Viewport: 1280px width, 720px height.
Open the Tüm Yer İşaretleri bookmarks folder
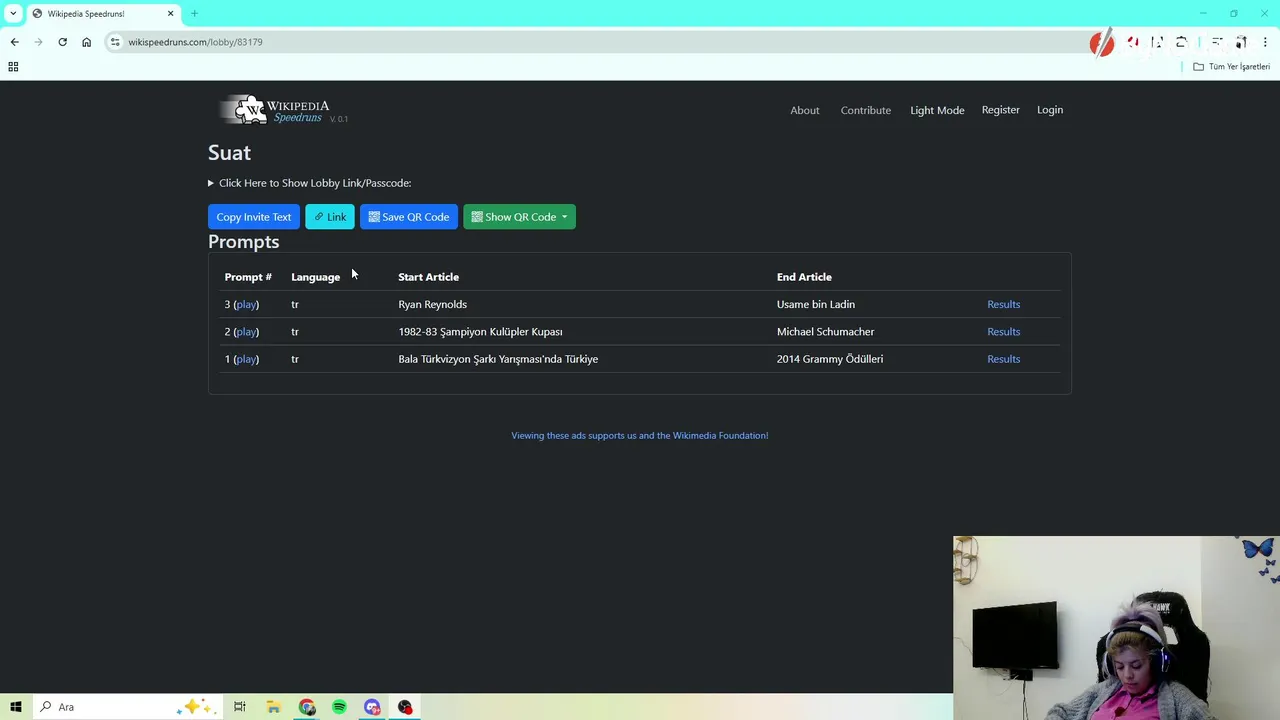[1231, 67]
